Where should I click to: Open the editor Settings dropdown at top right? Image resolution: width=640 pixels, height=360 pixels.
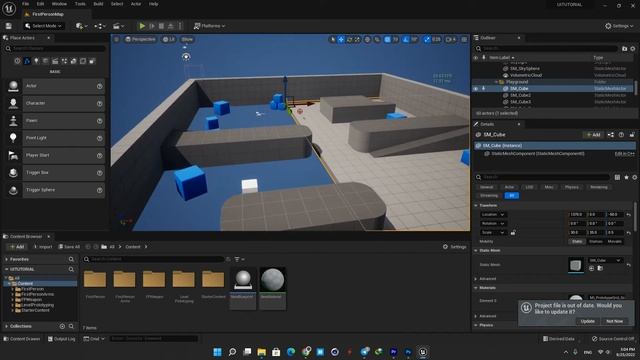point(619,26)
